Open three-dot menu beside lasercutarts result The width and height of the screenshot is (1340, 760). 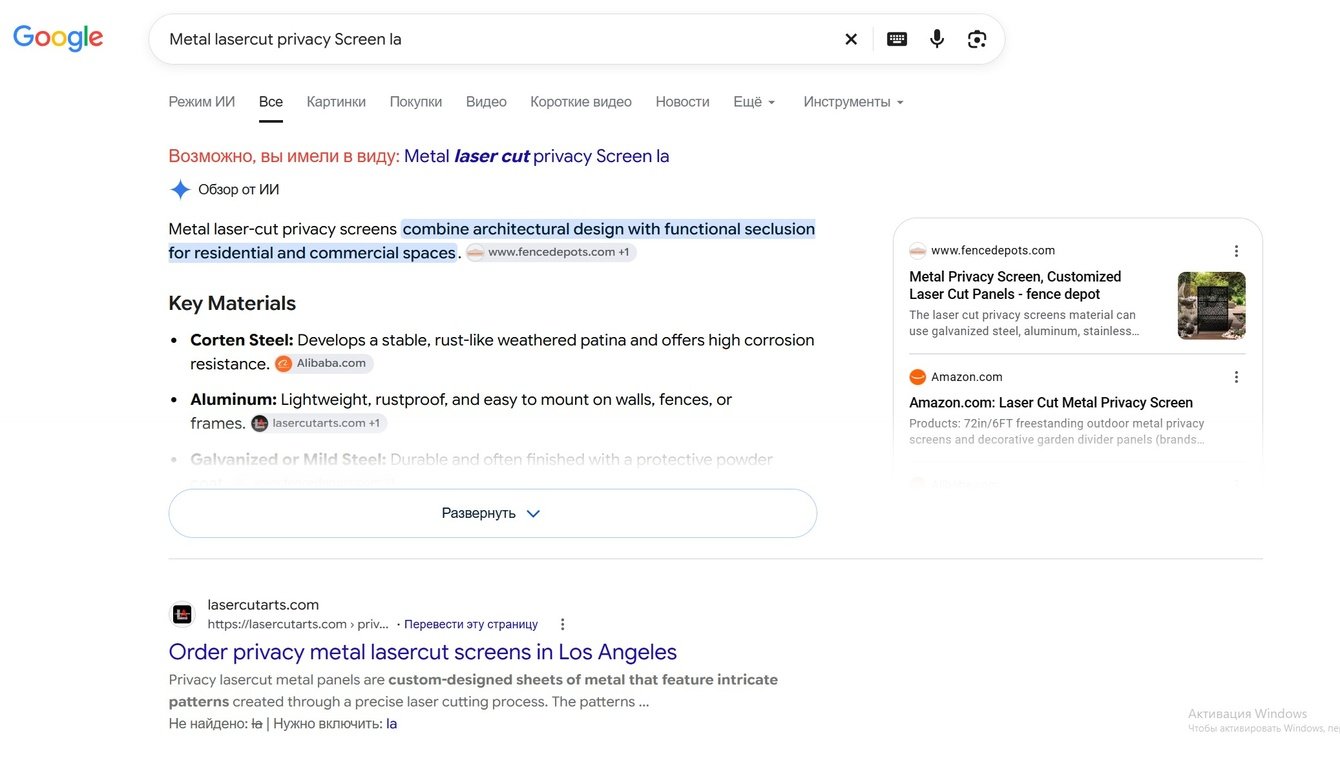(562, 624)
